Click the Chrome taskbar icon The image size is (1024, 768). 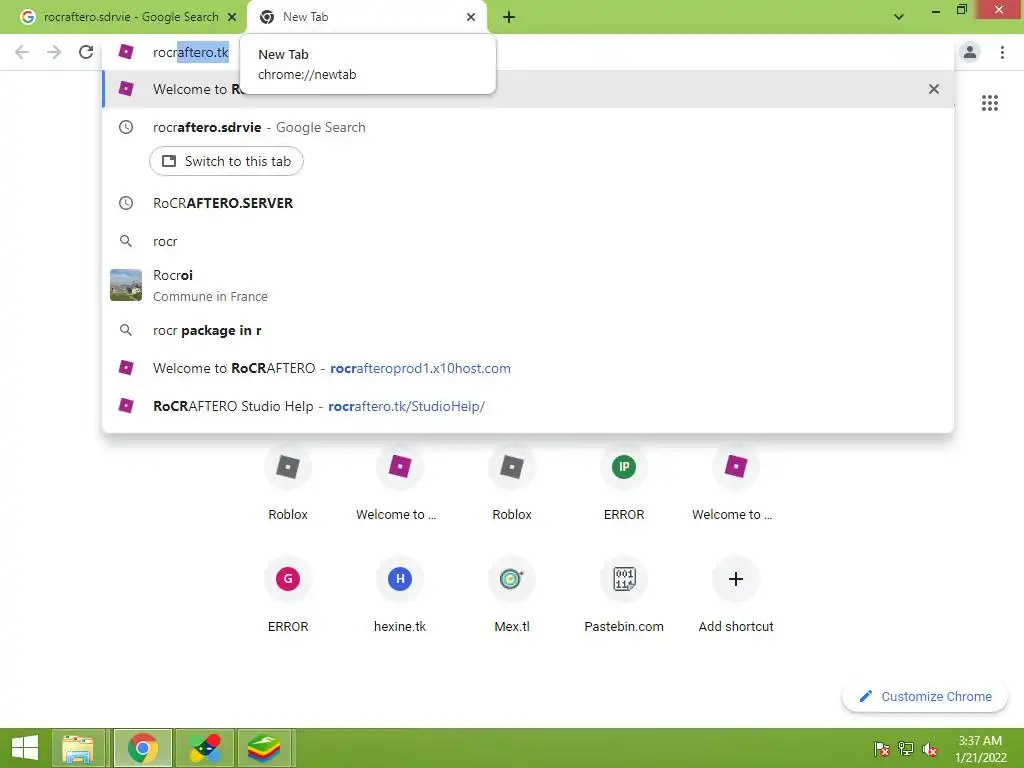142,748
